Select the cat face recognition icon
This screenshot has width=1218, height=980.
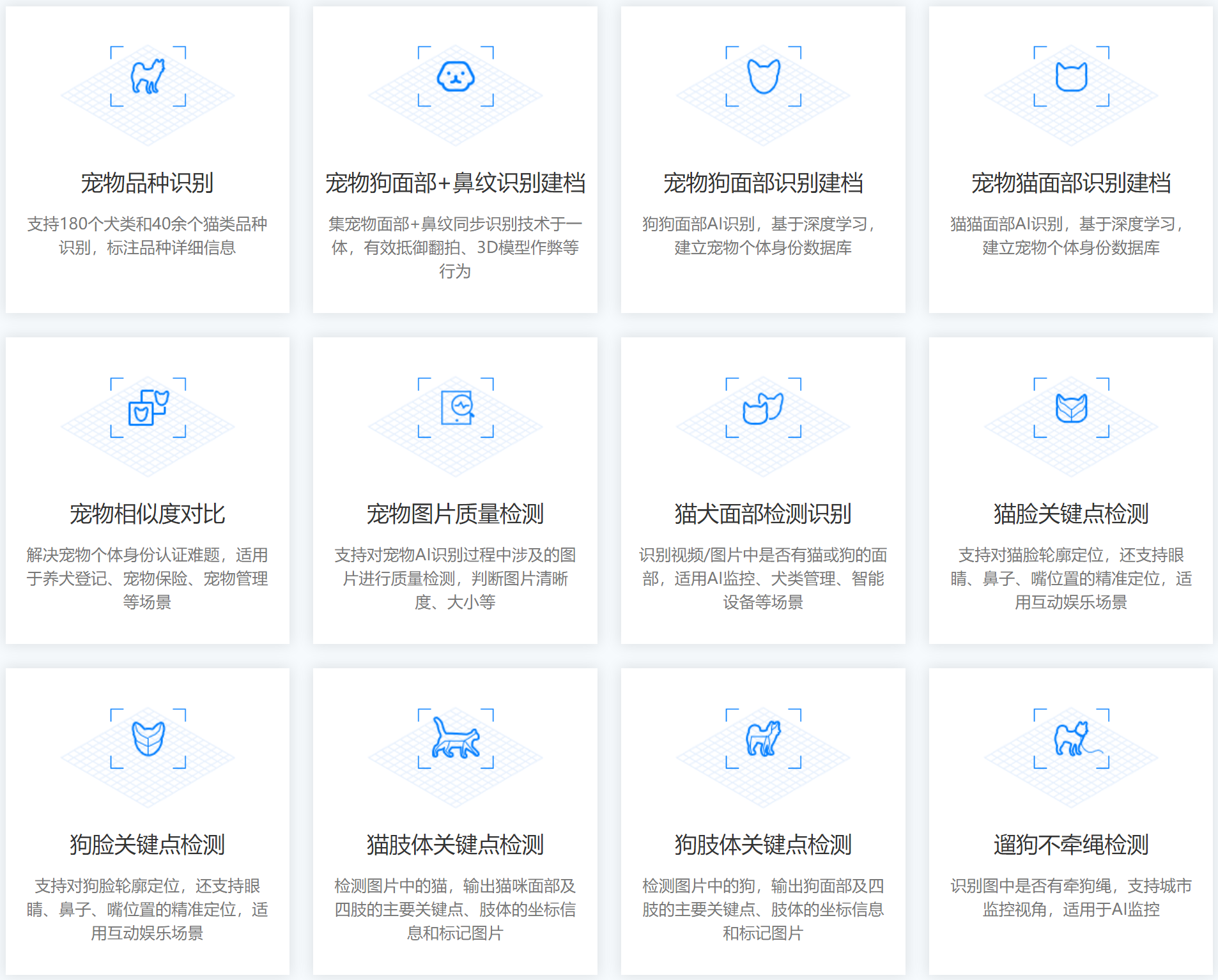1071,76
